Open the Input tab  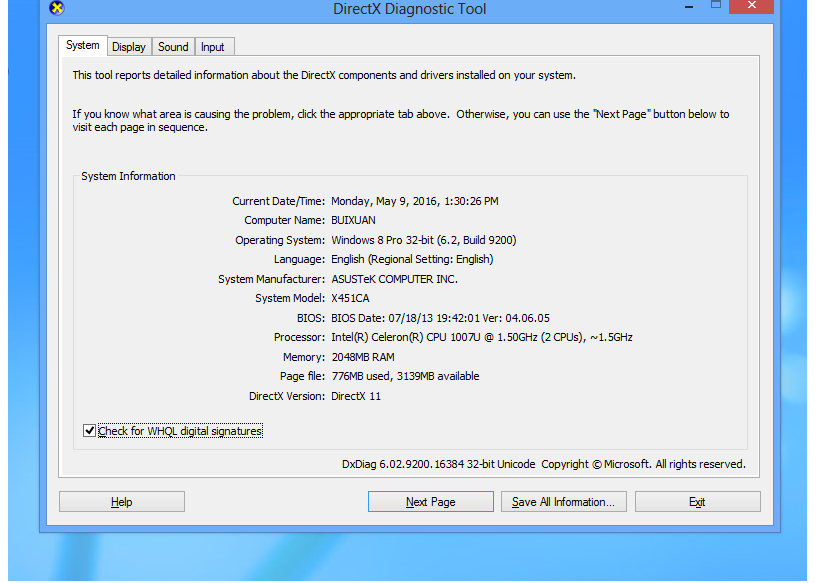[213, 47]
